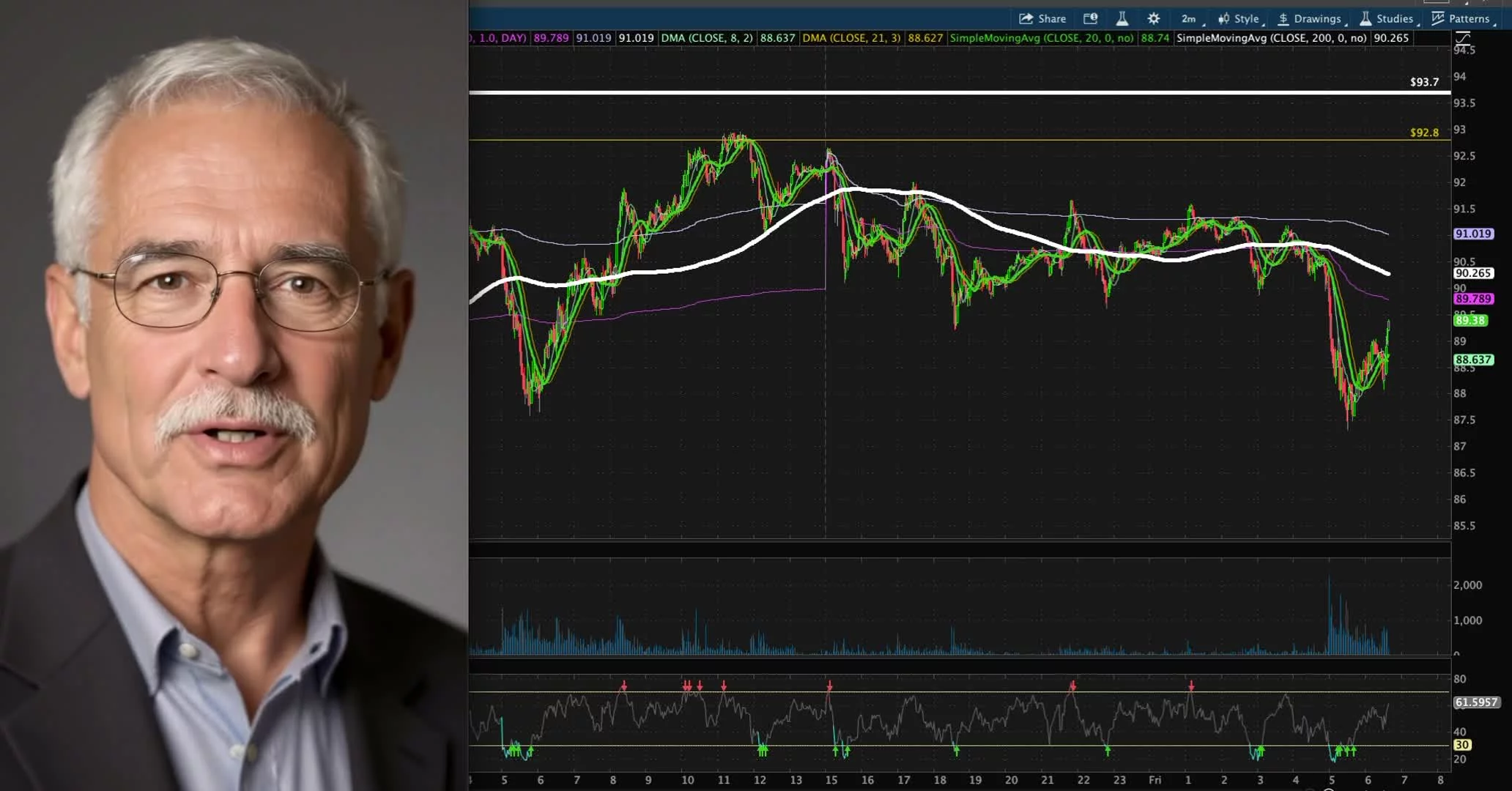Image resolution: width=1512 pixels, height=791 pixels.
Task: Open the 2m timeframe dropdown
Action: [1190, 18]
